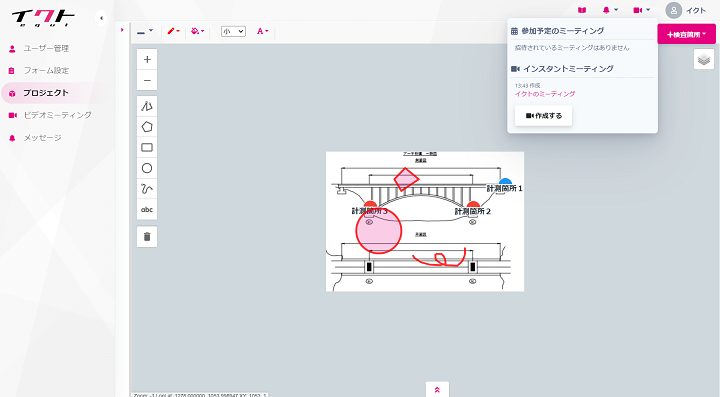This screenshot has width=720, height=397.
Task: Click the イクト logo
Action: tap(43, 18)
